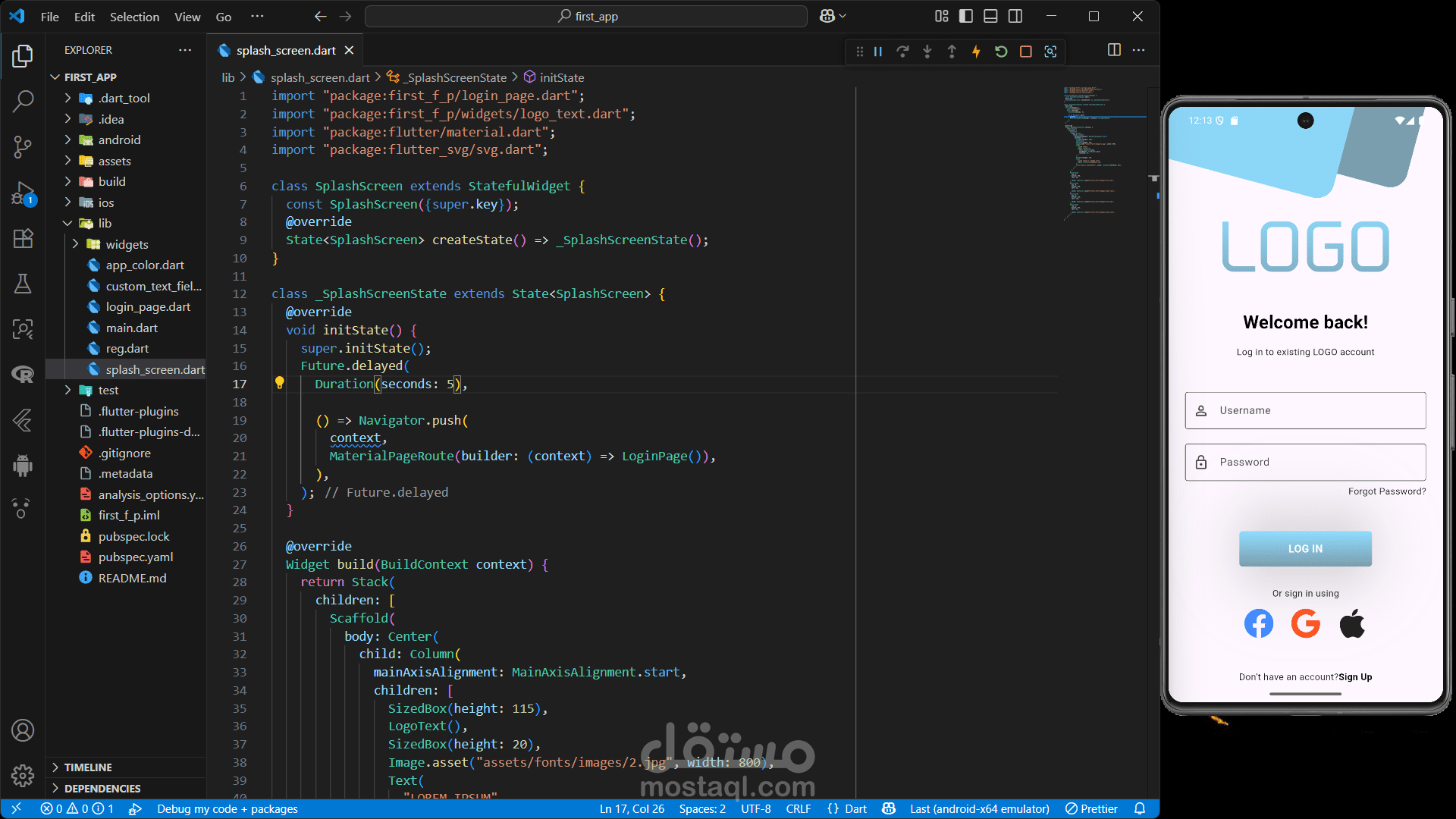Open the File menu
Screen dimensions: 1456x819
pos(49,16)
